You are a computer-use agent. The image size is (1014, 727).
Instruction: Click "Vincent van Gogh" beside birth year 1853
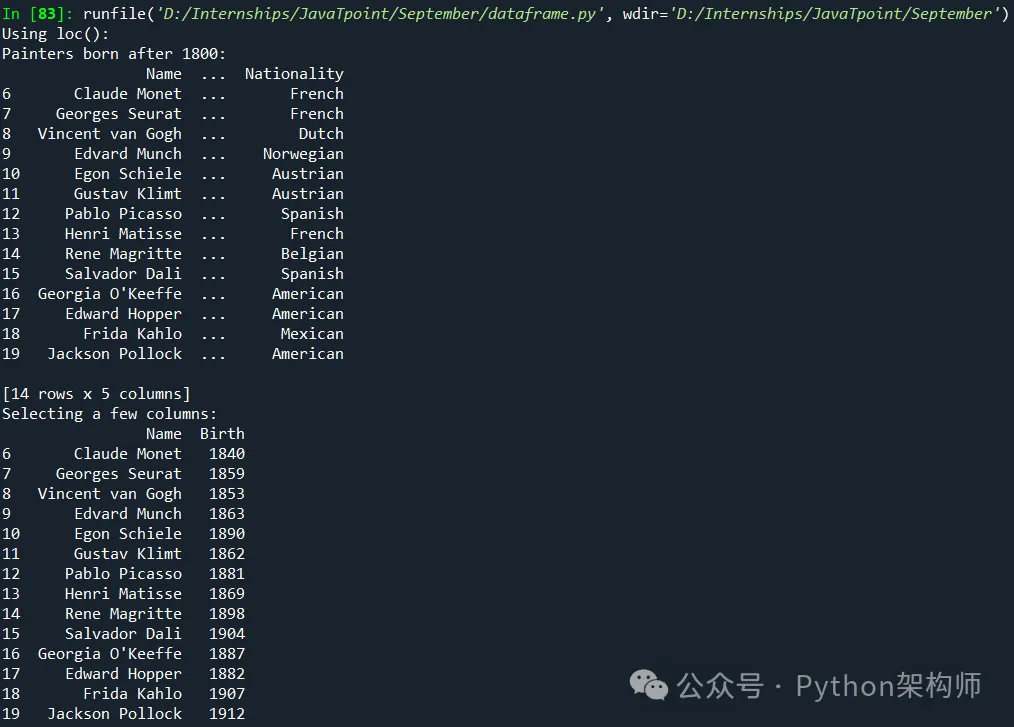(x=110, y=494)
